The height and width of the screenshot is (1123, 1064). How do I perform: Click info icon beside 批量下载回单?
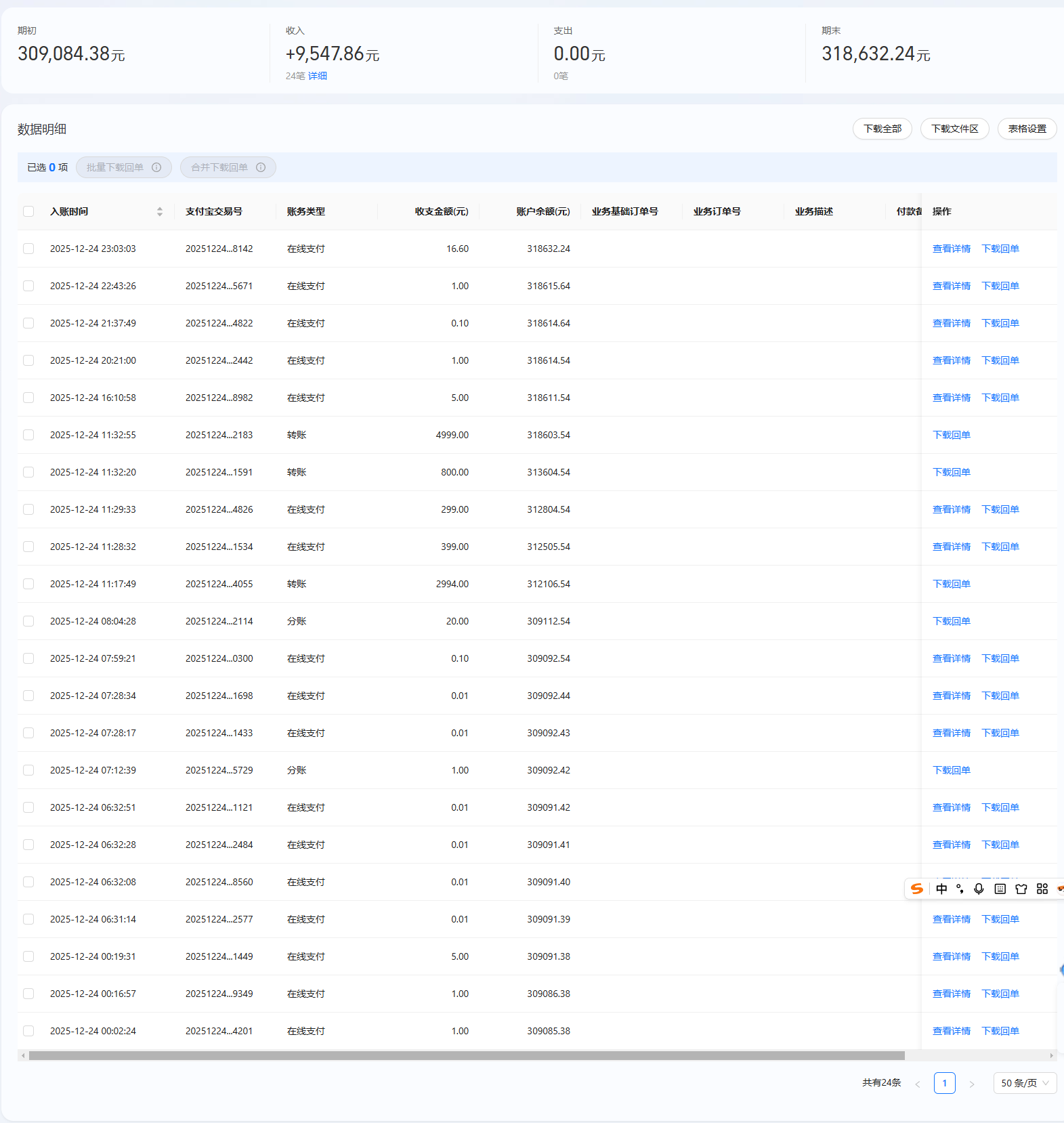pos(156,167)
